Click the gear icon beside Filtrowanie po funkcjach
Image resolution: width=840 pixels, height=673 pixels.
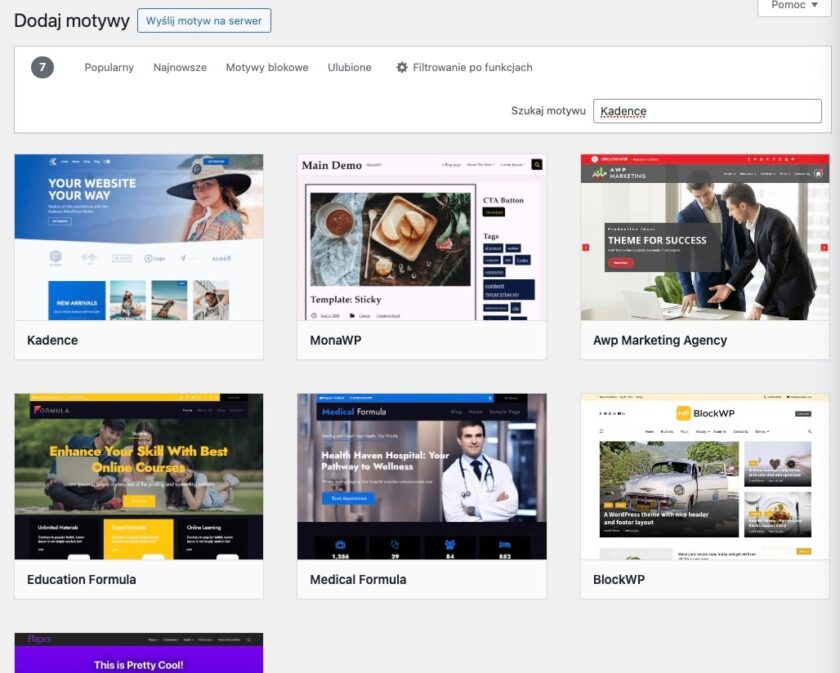402,68
